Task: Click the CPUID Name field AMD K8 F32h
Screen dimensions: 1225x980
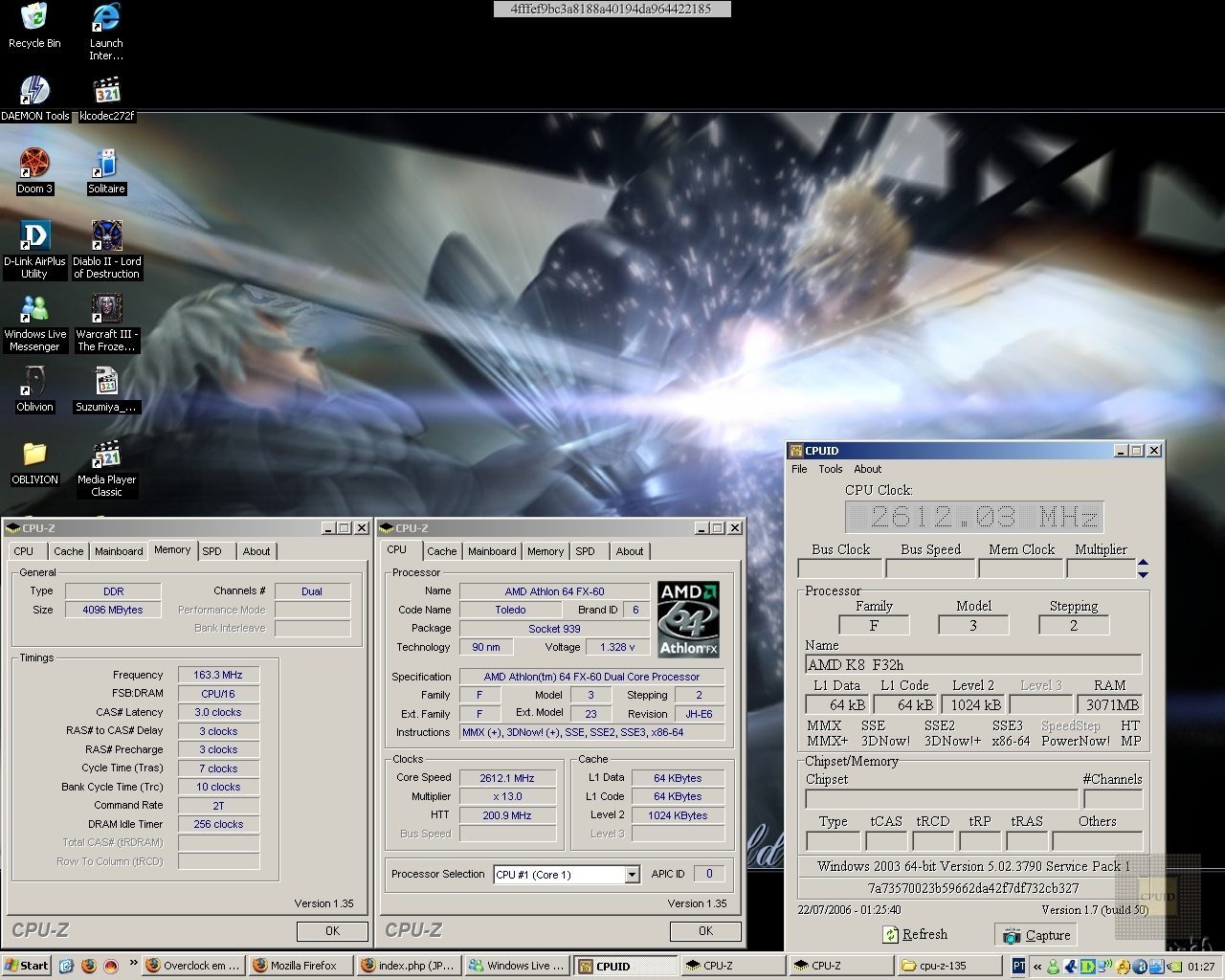Action: [x=973, y=664]
